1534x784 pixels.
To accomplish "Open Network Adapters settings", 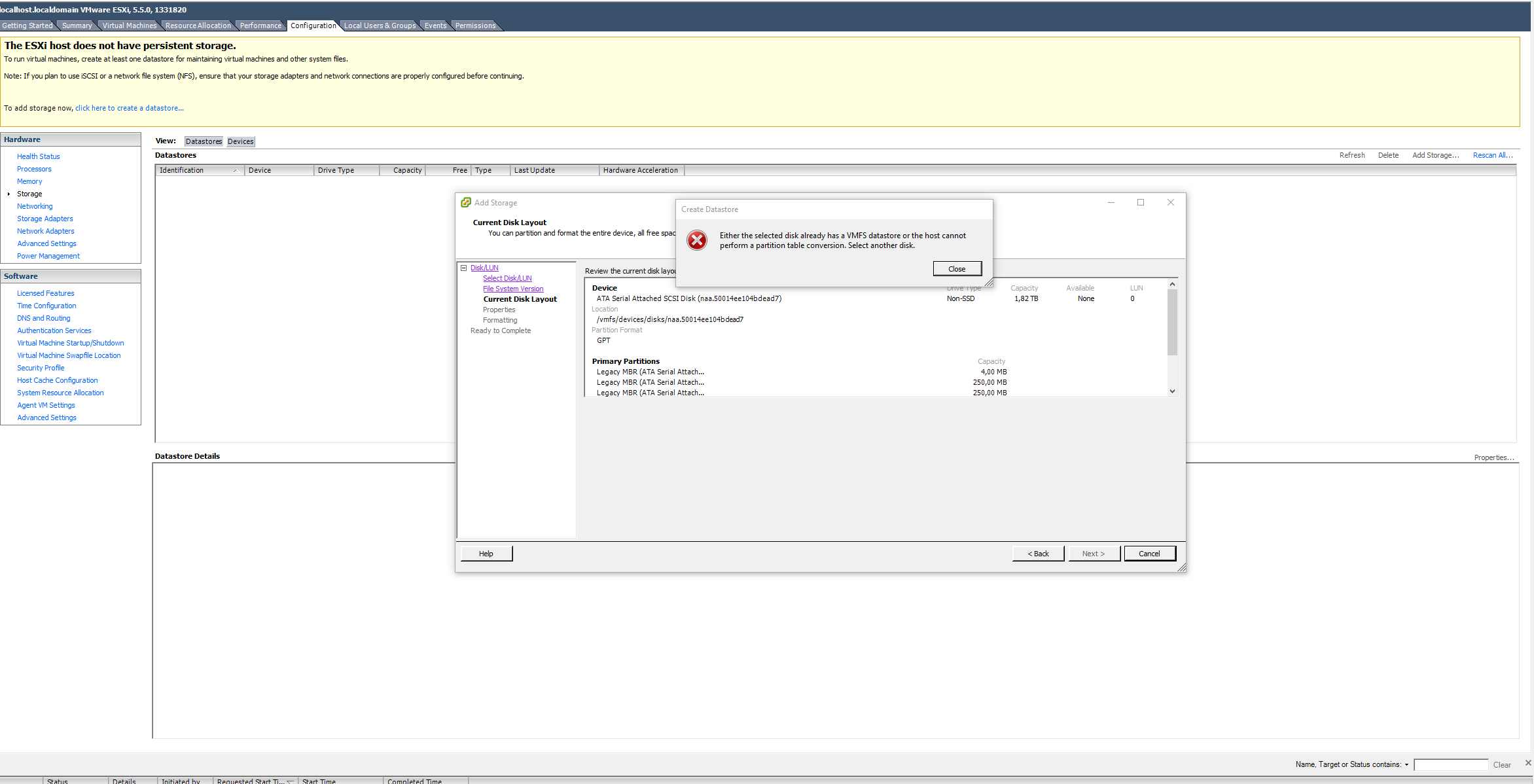I will 46,231.
